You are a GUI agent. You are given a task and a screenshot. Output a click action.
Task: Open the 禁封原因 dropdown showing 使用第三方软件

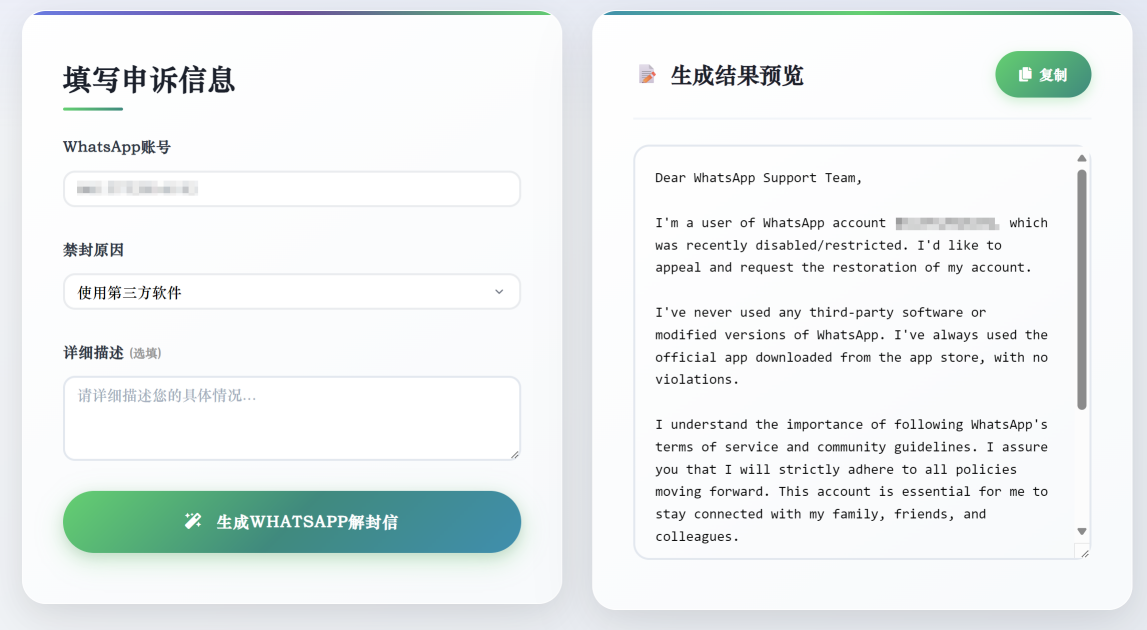(292, 292)
